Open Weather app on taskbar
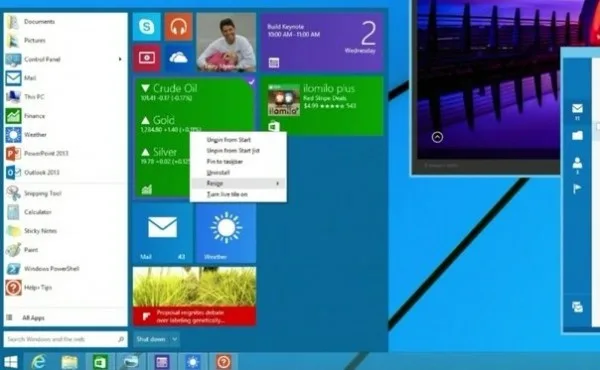This screenshot has height=370, width=600. tap(192, 362)
